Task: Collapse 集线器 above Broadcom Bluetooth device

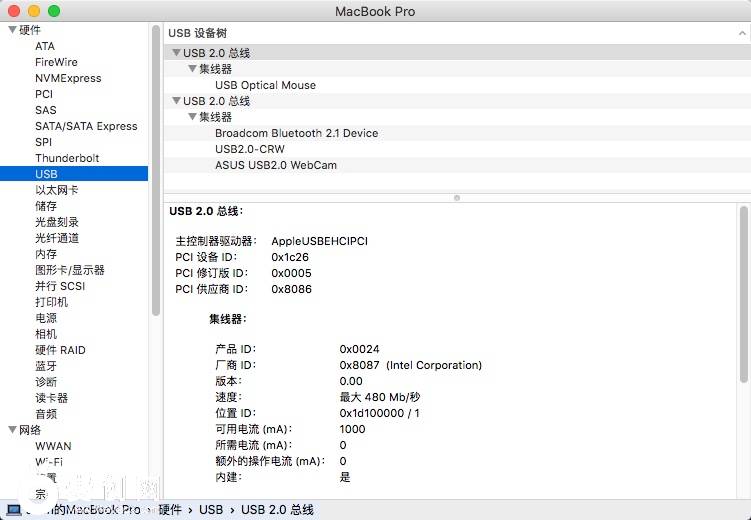Action: pos(192,117)
